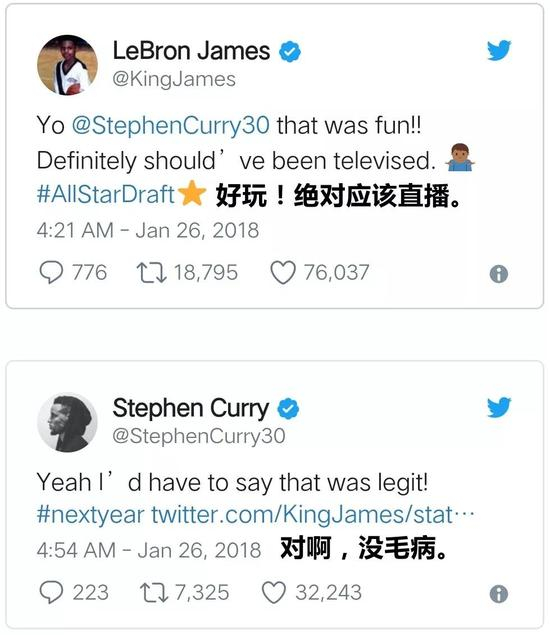This screenshot has width=550, height=635.
Task: Click the Twitter bird icon on Curry's tweet
Action: tap(499, 407)
